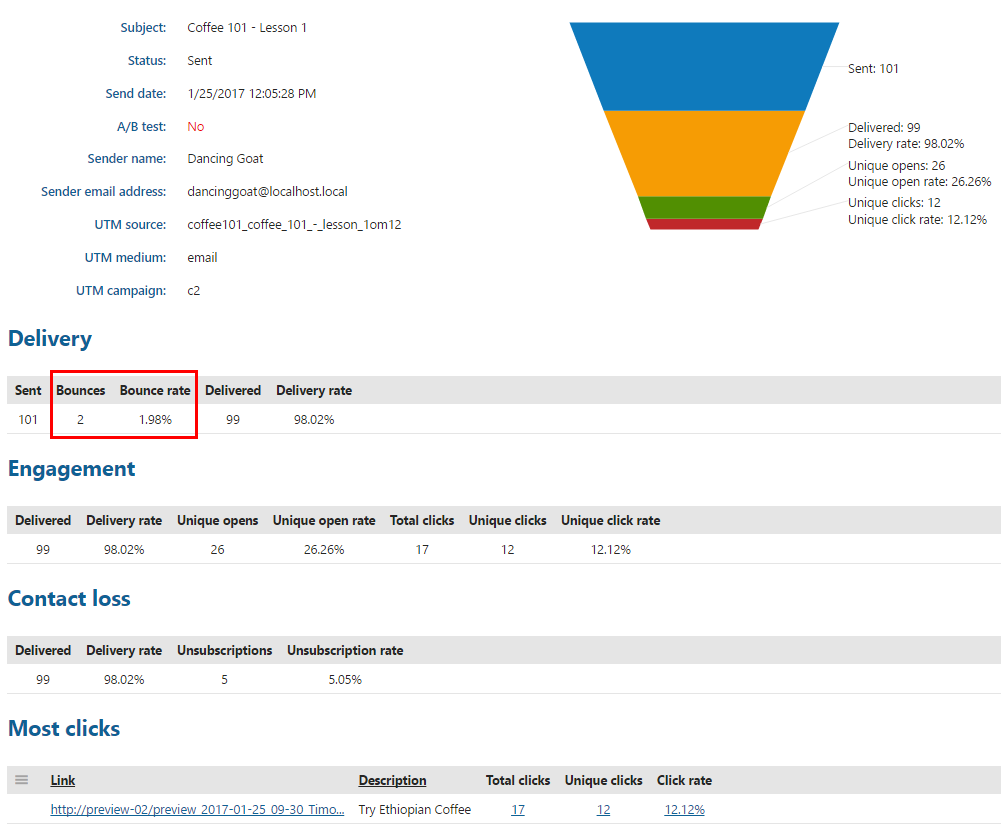Select the highlighted Bounces value

[x=80, y=419]
